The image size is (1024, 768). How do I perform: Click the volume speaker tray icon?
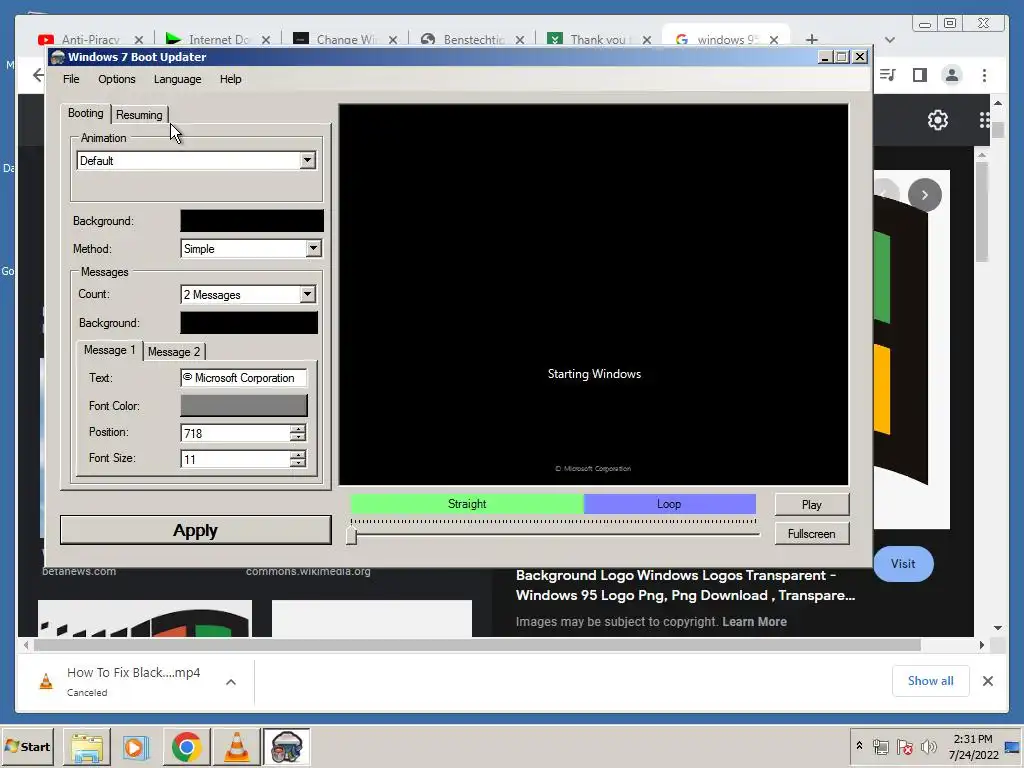pos(929,746)
